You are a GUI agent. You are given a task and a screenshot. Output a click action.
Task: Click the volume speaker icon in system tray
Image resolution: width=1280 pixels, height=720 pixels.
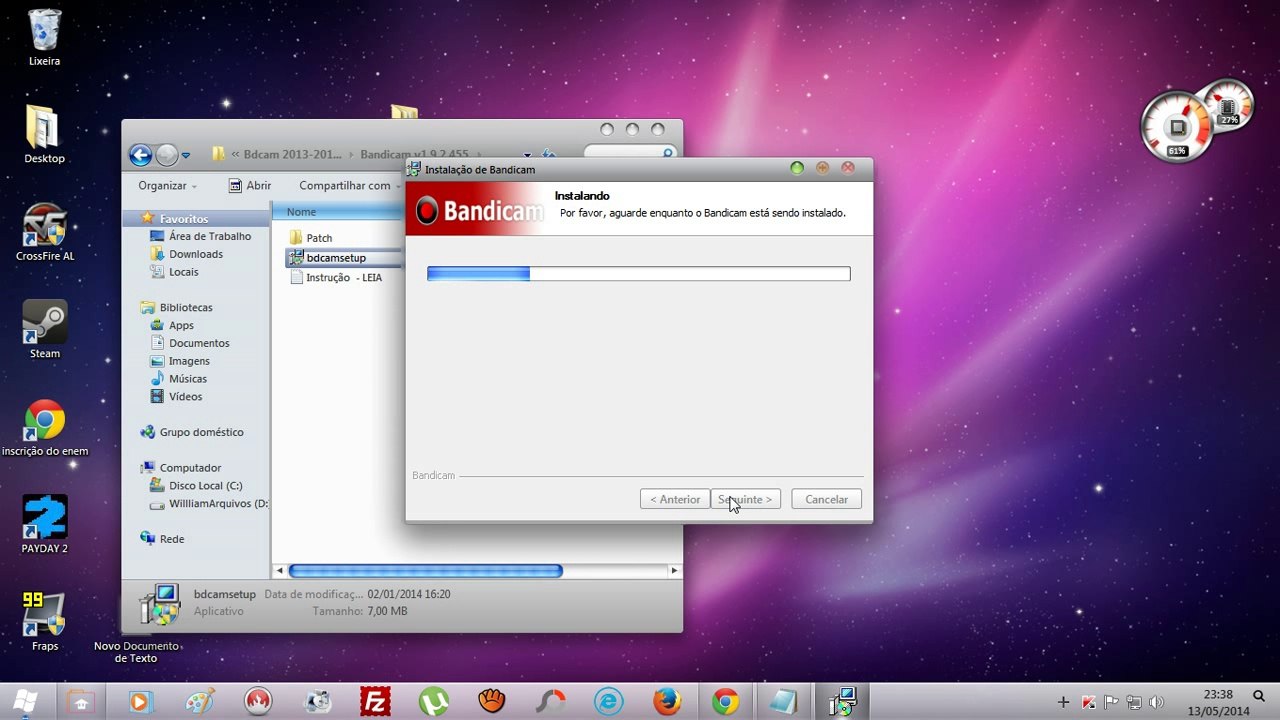[1157, 702]
